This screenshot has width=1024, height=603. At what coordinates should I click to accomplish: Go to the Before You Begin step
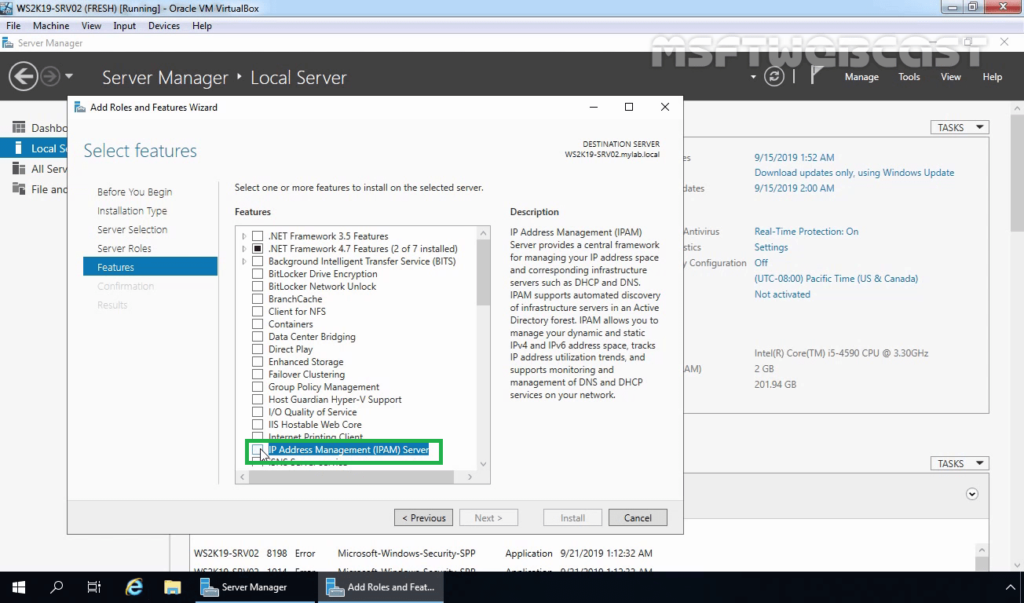click(135, 191)
